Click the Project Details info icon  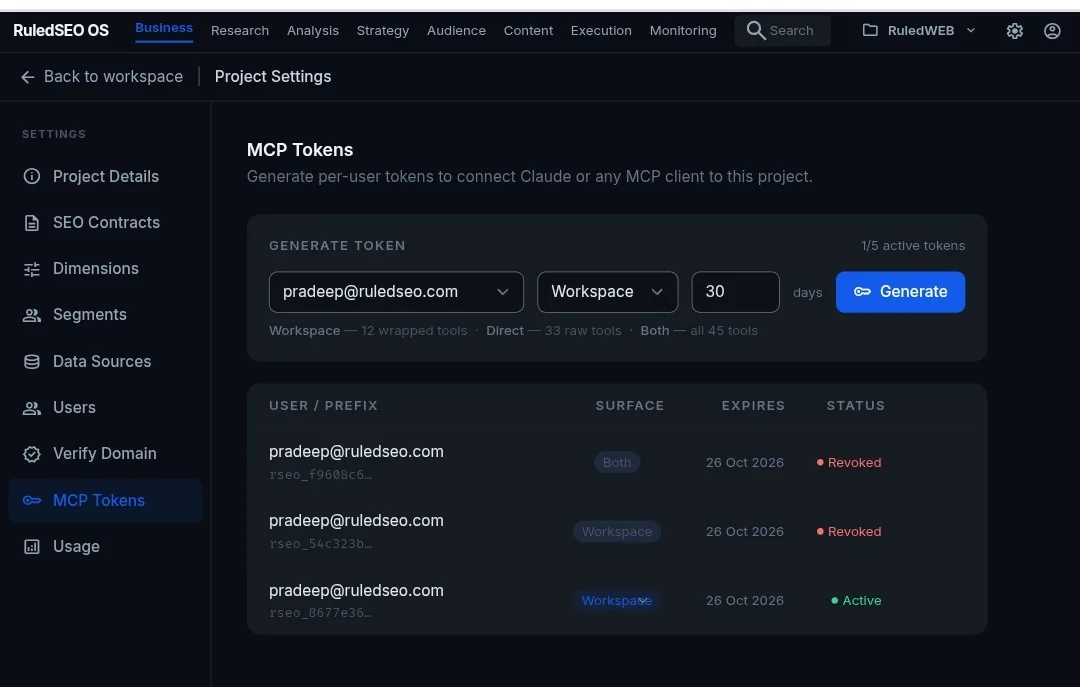(x=32, y=176)
